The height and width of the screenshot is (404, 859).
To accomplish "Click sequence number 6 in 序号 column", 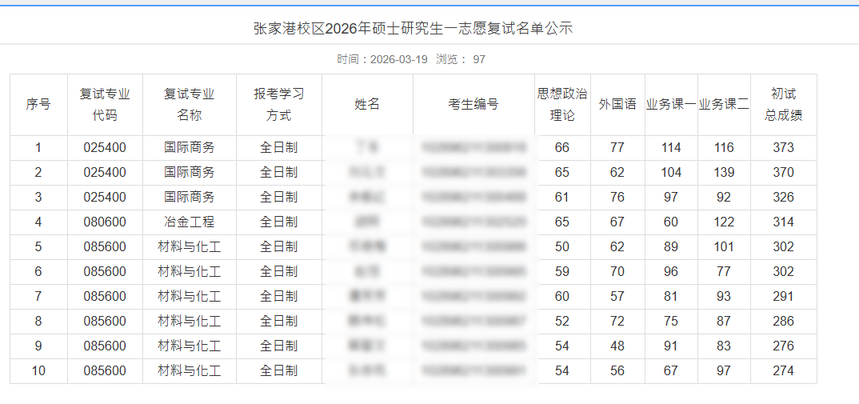I will tap(38, 271).
